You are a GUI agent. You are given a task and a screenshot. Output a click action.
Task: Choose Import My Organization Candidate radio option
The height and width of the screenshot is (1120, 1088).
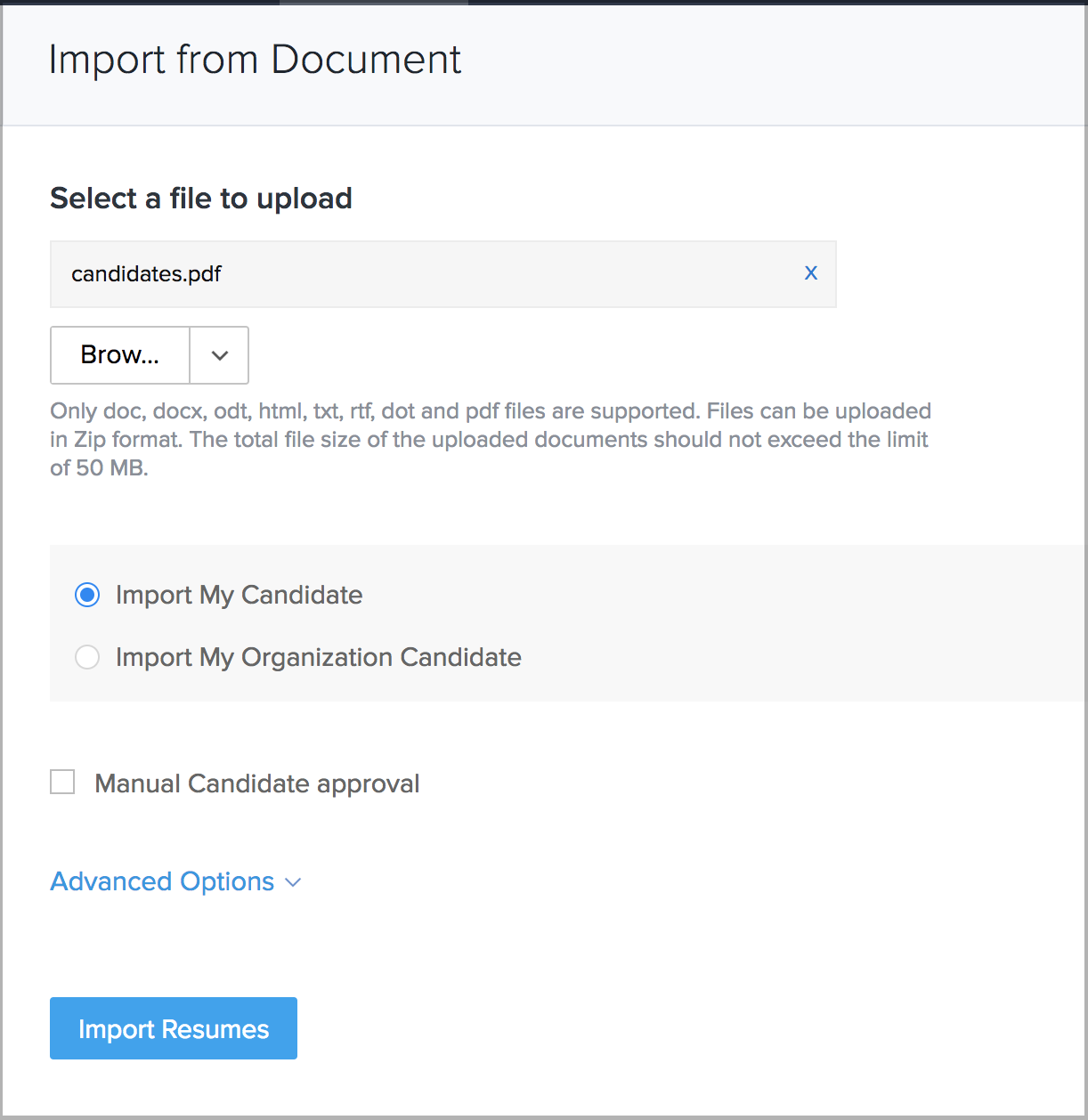(87, 657)
